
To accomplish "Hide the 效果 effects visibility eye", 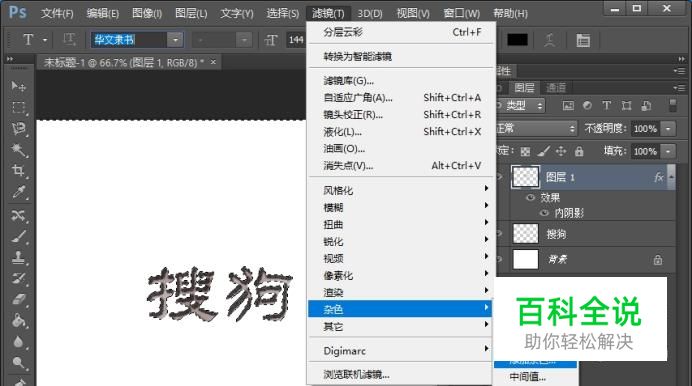I will click(x=530, y=198).
